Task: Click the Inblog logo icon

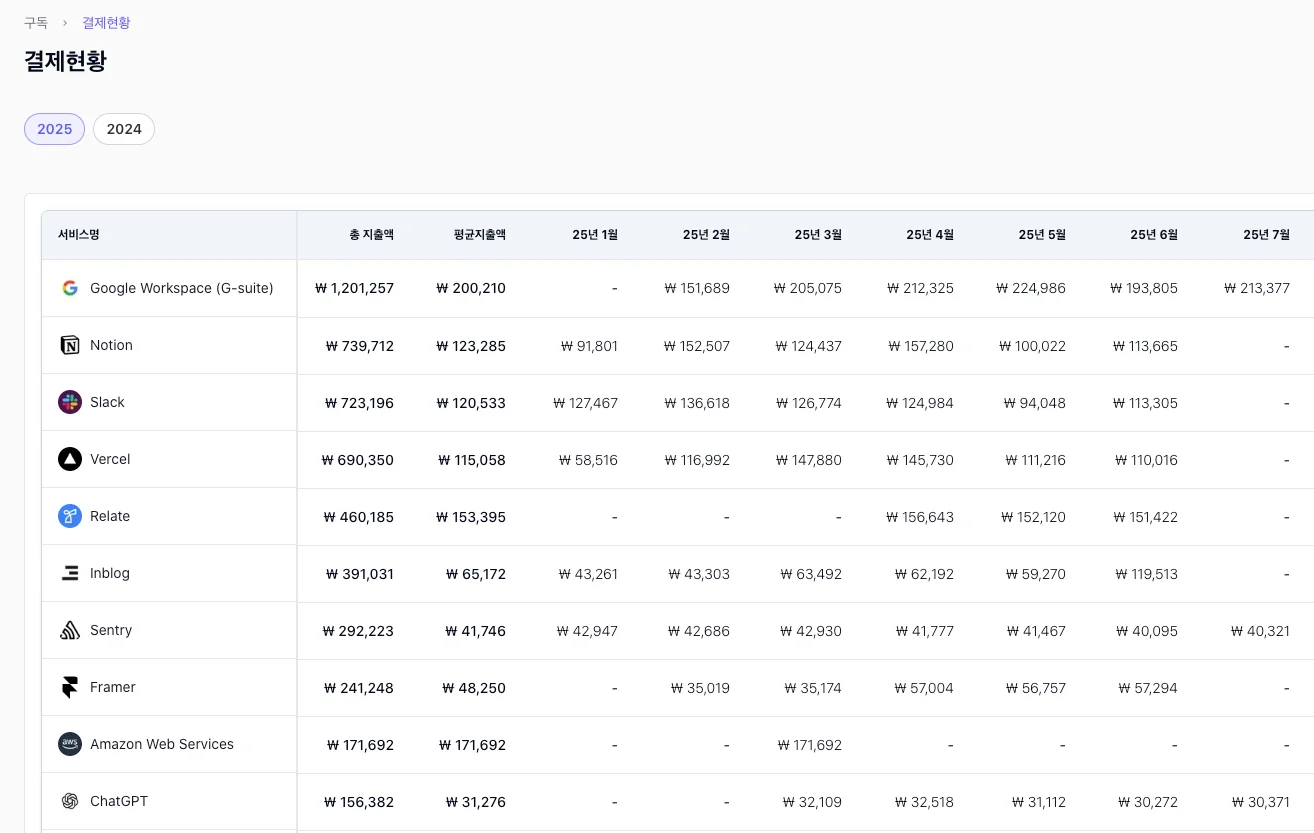Action: coord(69,573)
